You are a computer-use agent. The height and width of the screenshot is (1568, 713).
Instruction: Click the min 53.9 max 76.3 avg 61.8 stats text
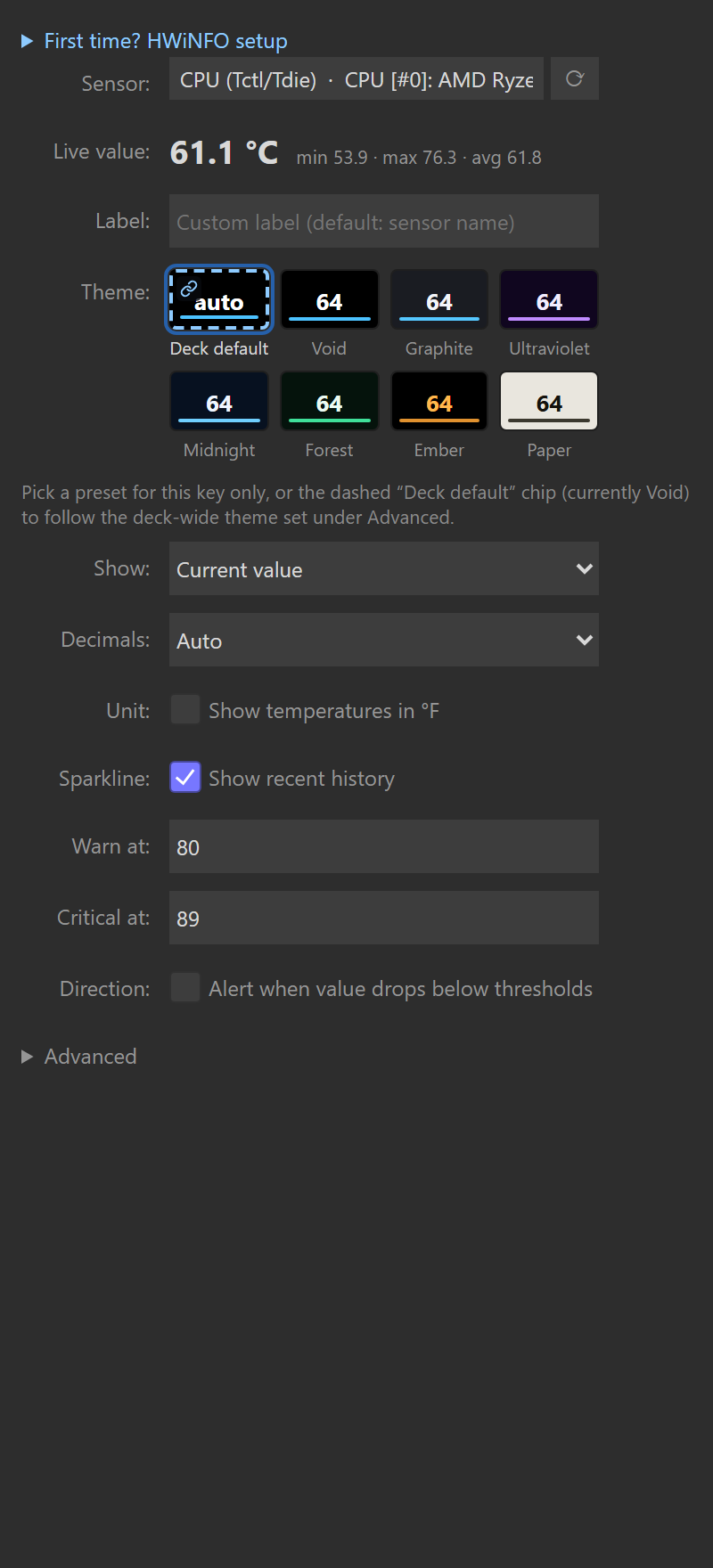[419, 158]
